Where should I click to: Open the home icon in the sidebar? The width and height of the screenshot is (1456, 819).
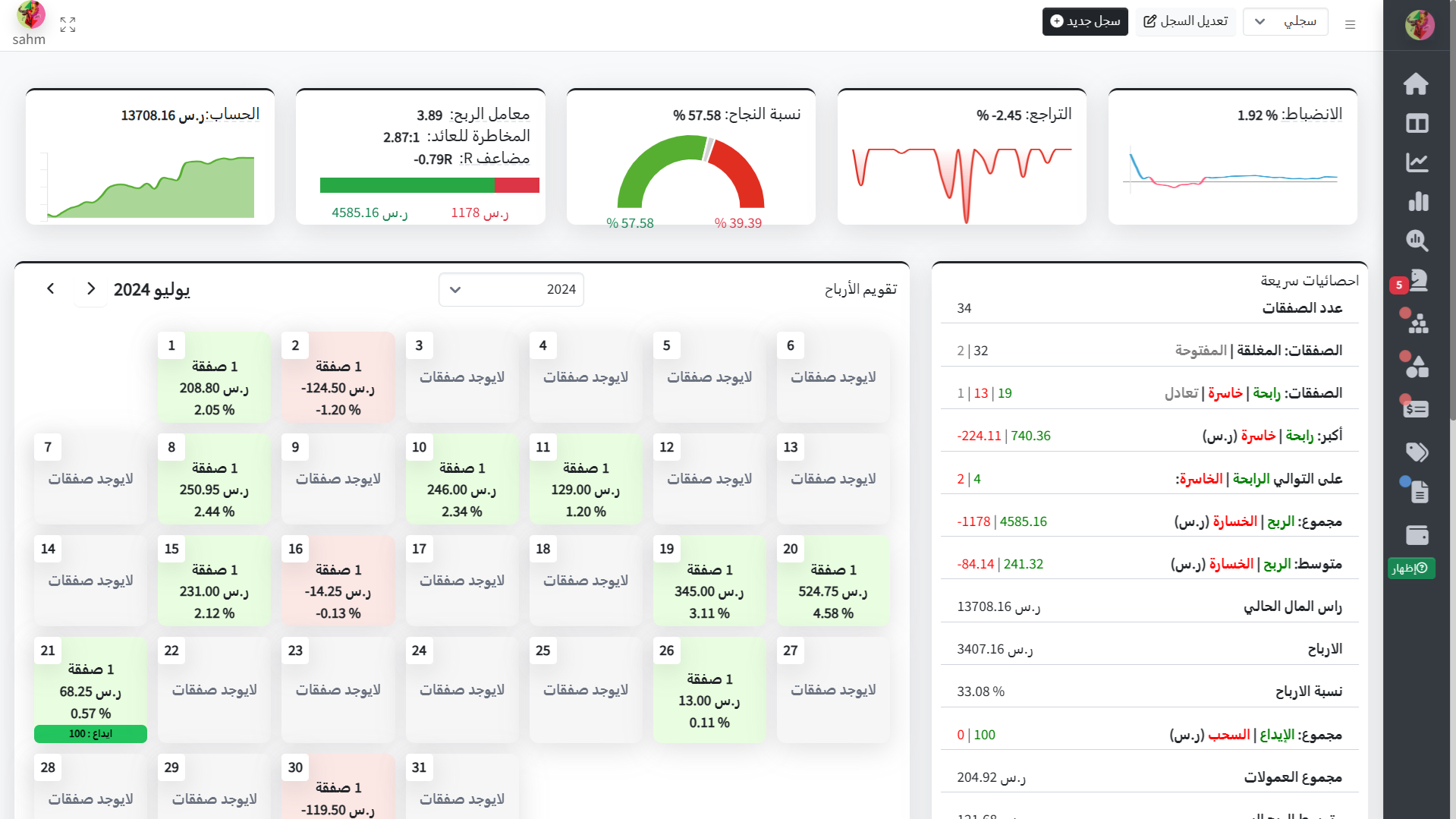tap(1416, 83)
